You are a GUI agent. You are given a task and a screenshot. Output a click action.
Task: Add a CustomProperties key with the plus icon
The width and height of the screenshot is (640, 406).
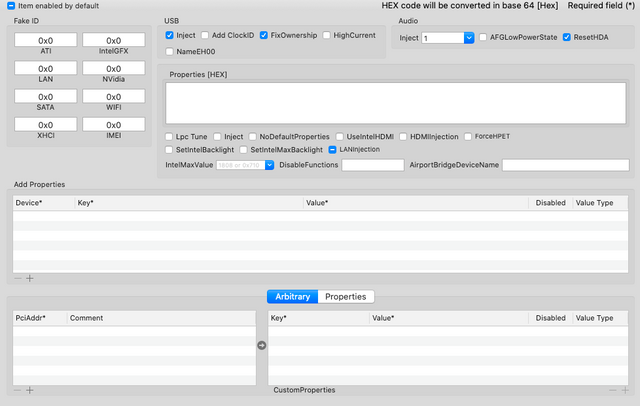pos(625,390)
